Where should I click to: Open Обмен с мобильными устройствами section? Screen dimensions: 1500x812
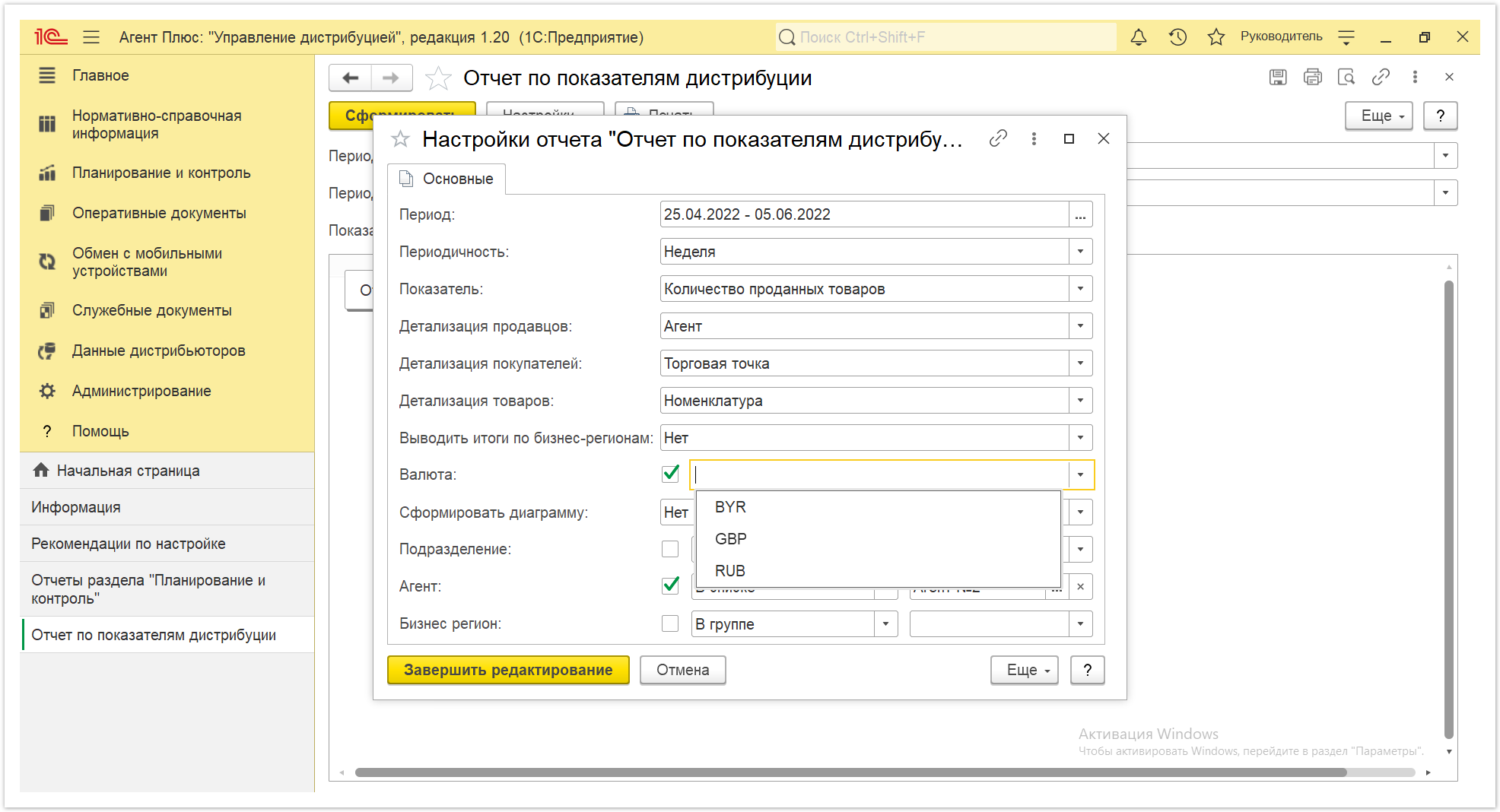click(147, 262)
